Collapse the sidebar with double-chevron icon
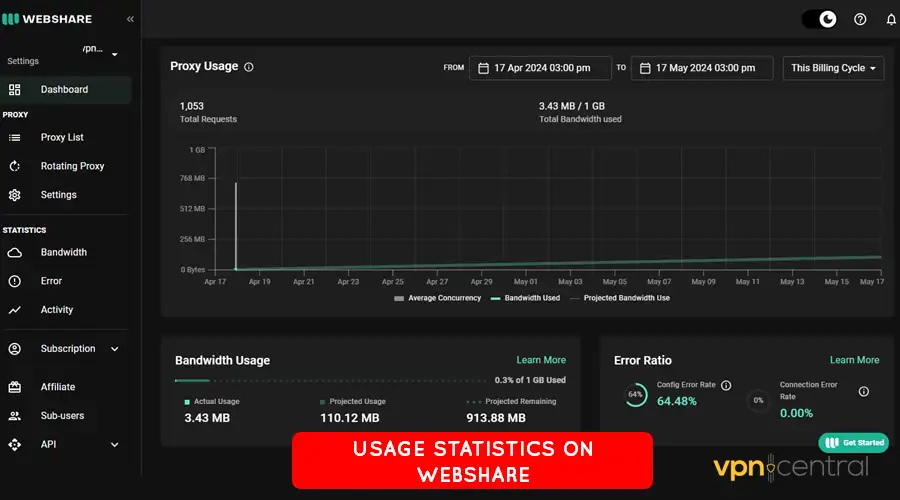 point(130,19)
